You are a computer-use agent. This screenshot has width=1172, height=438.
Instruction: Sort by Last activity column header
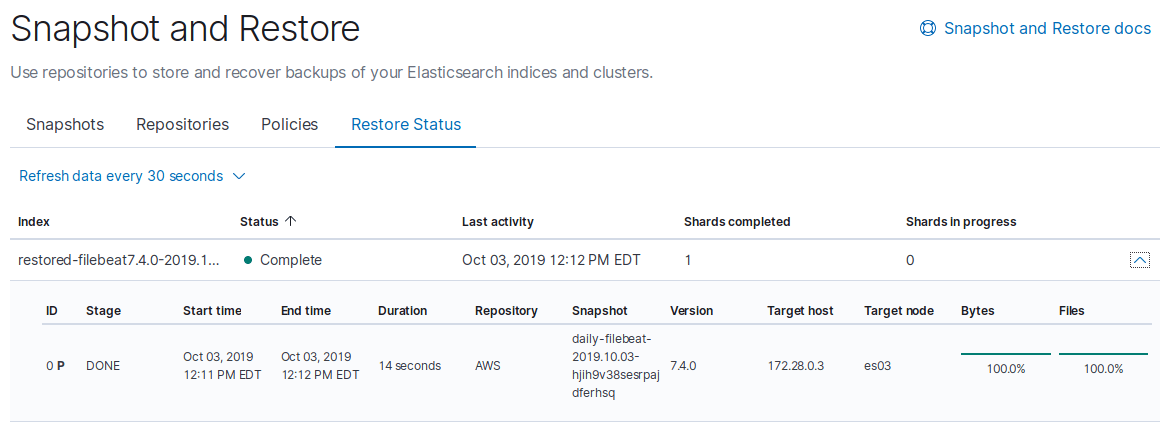click(x=498, y=222)
